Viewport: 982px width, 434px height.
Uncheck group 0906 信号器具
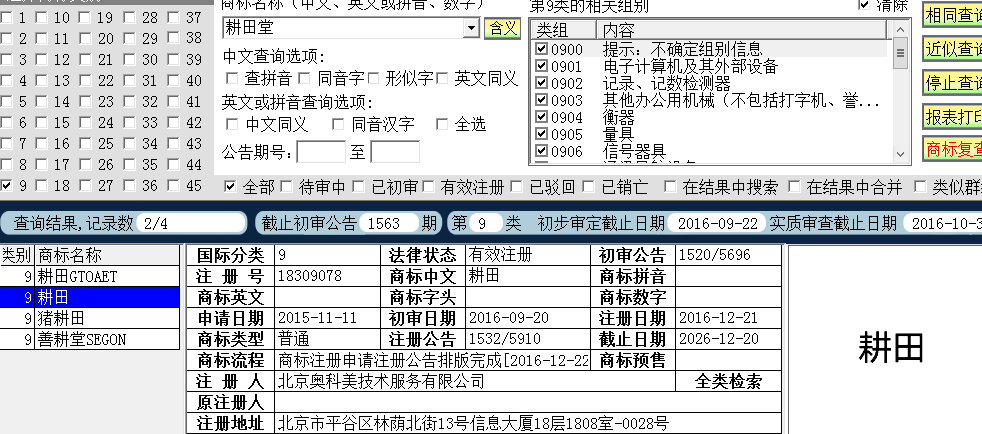[x=542, y=151]
